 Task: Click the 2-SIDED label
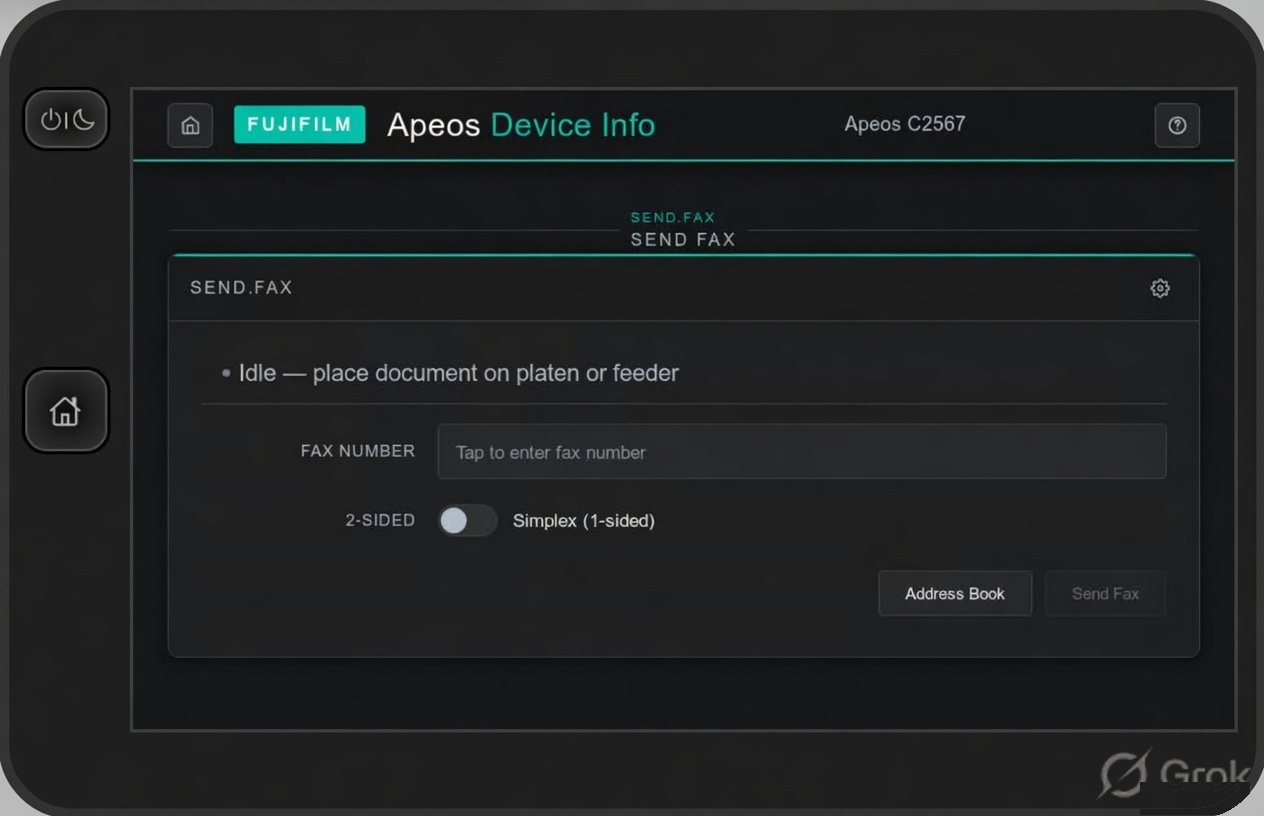pos(380,520)
